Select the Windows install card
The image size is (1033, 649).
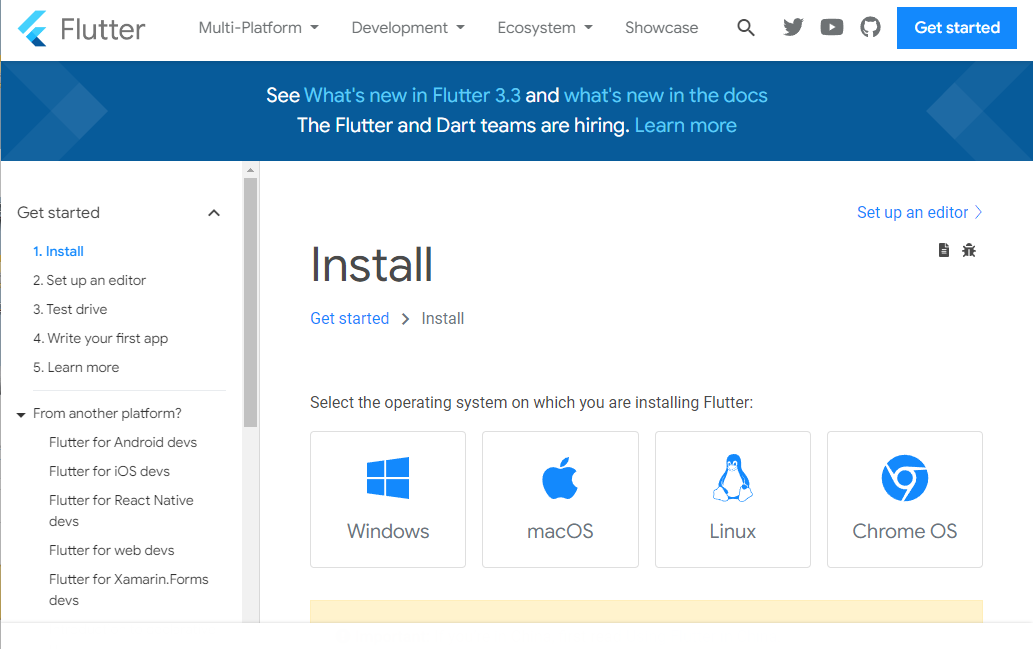coord(388,499)
